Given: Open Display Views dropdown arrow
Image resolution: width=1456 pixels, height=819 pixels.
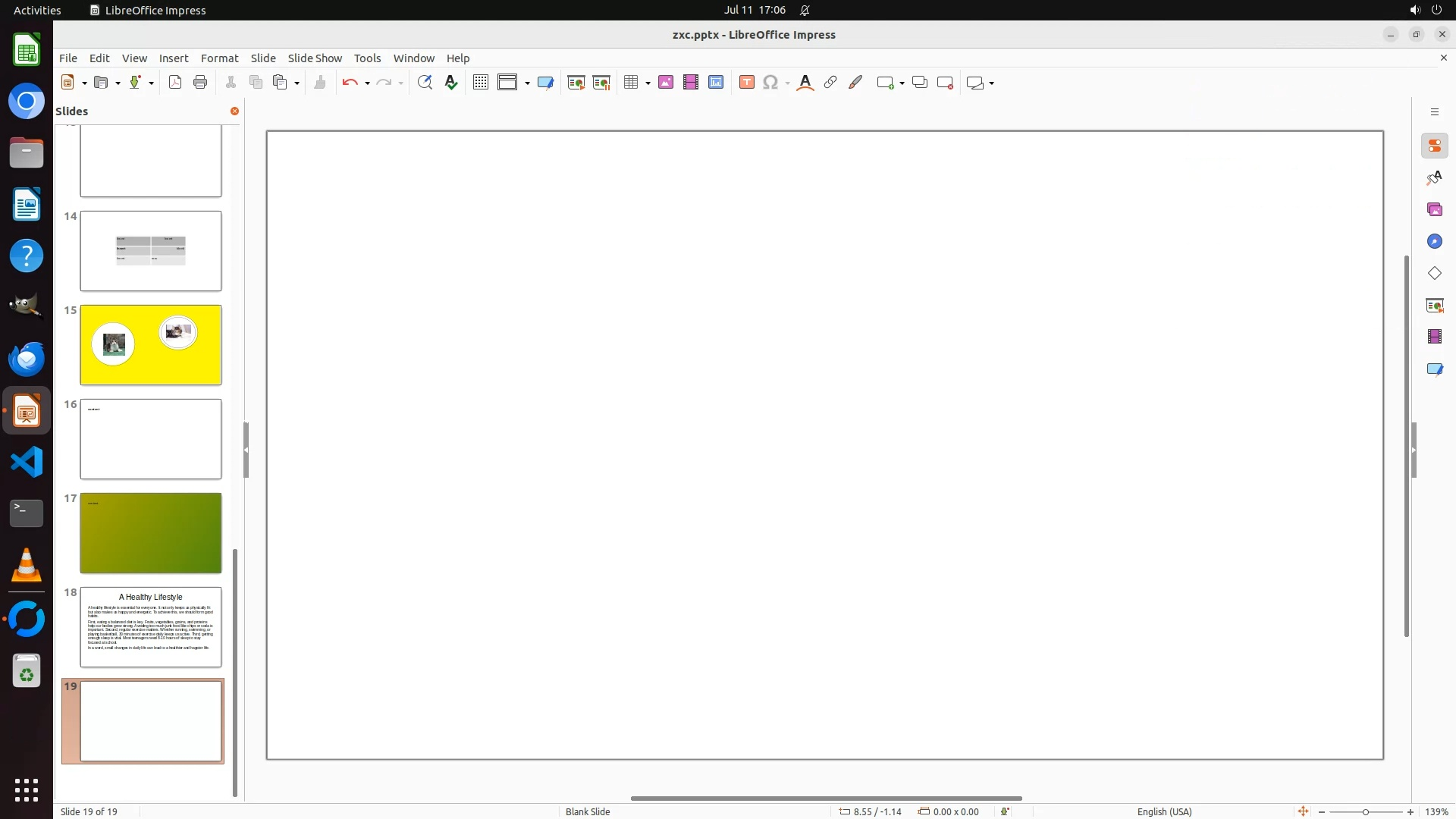Looking at the screenshot, I should (x=527, y=83).
